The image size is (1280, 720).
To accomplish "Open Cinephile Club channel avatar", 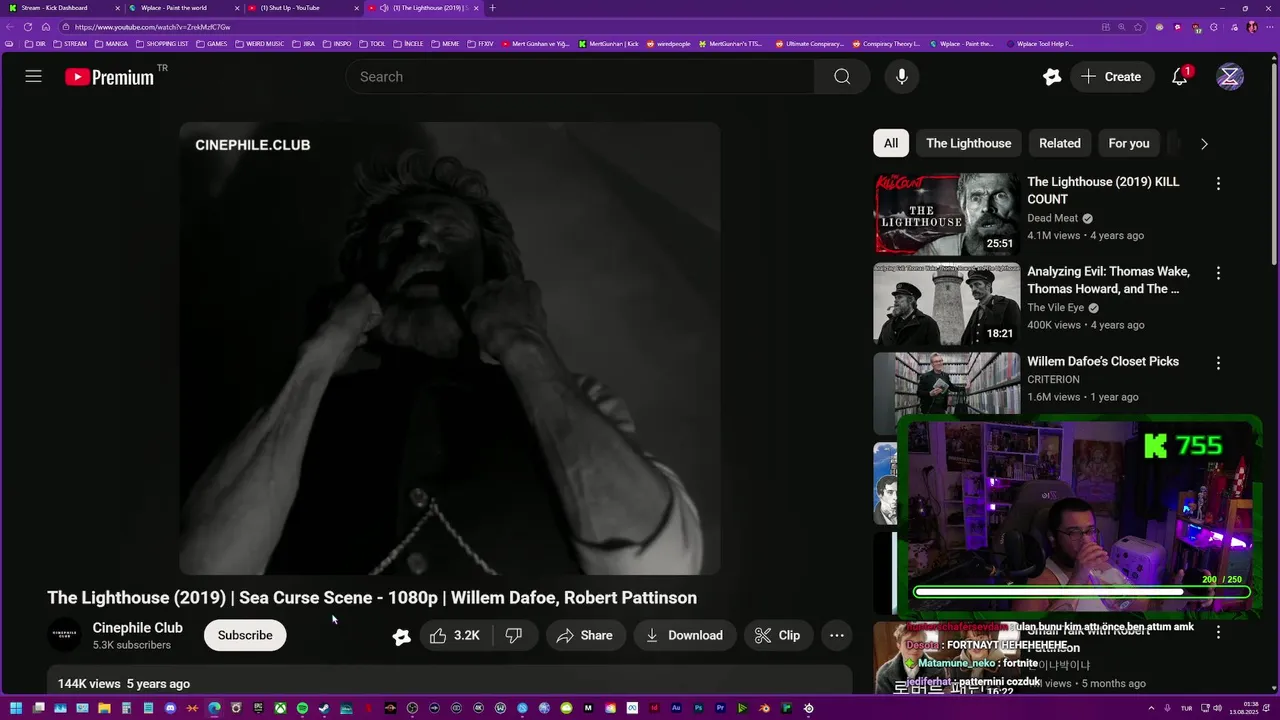I will pos(65,635).
